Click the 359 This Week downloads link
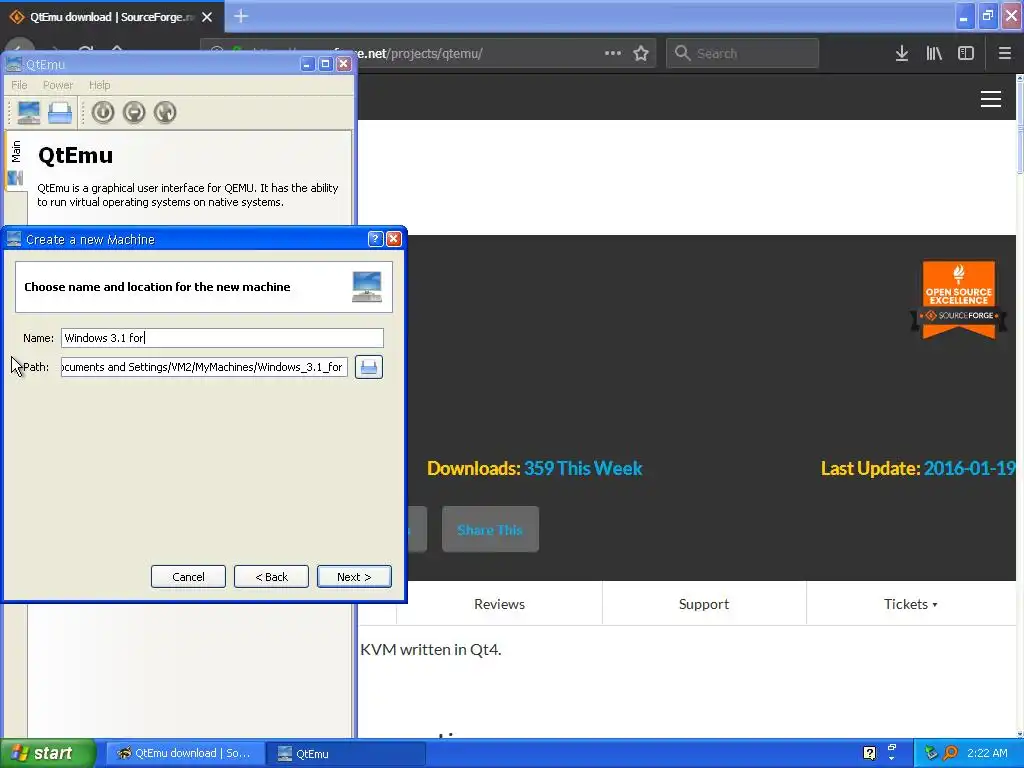This screenshot has width=1024, height=768. pos(583,468)
